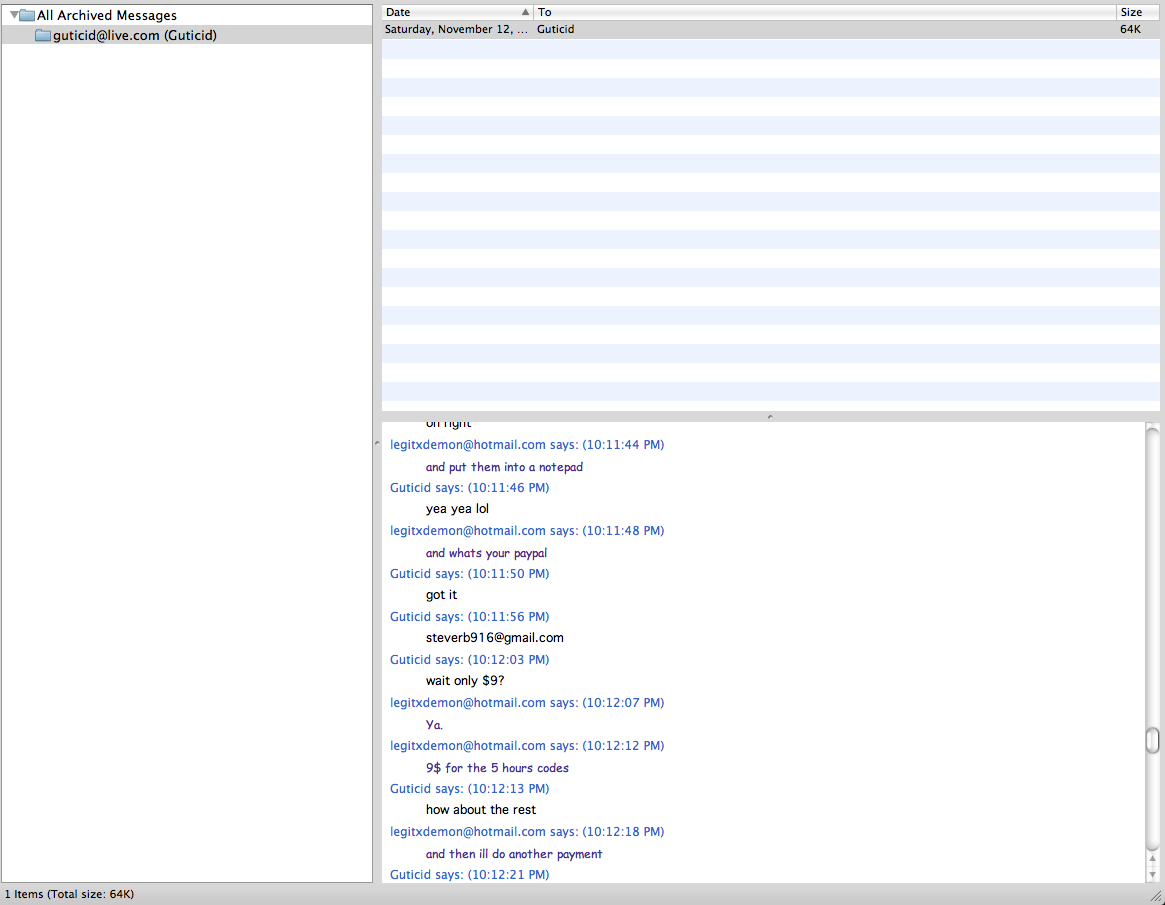Click the legitxdemon header at 10:12:07 PM
Viewport: 1165px width, 905px height.
527,703
